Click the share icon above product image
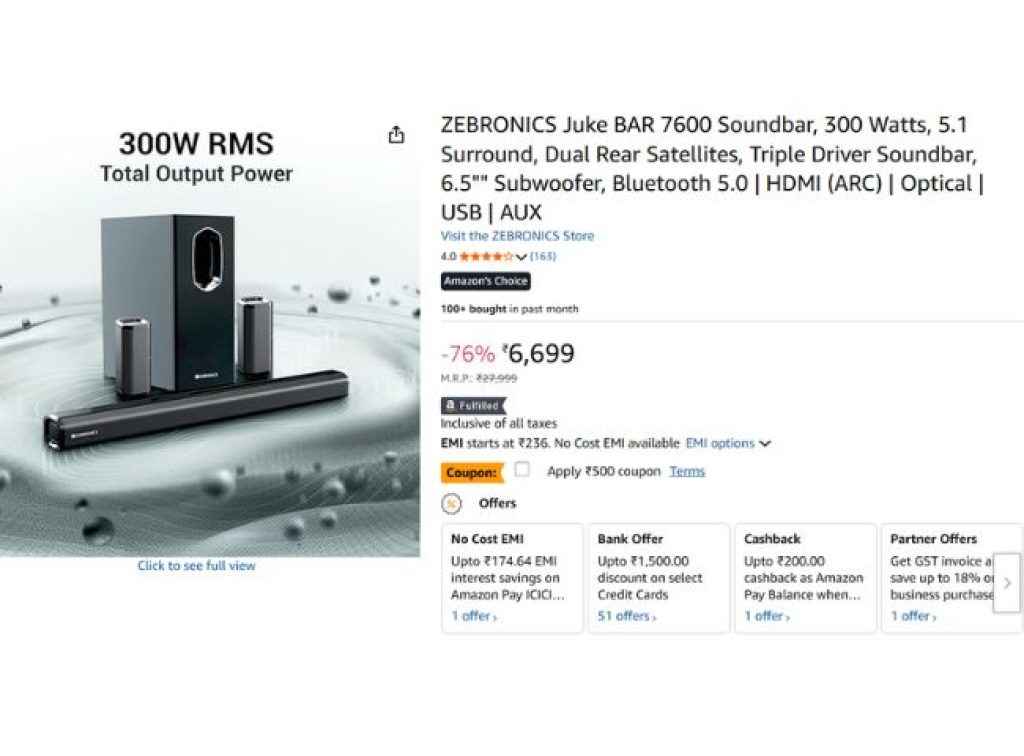Image resolution: width=1024 pixels, height=756 pixels. [x=396, y=135]
